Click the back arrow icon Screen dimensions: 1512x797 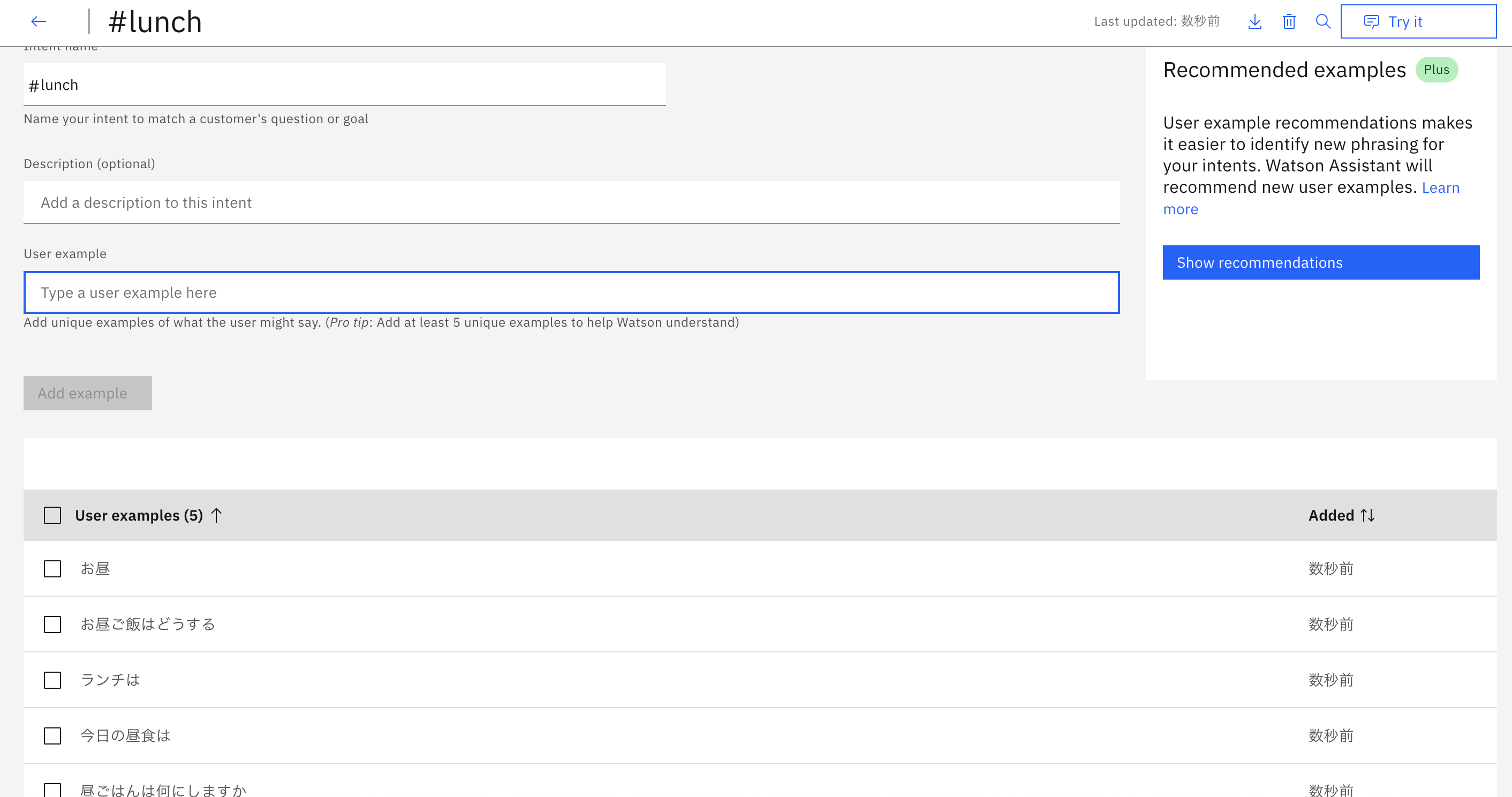39,22
